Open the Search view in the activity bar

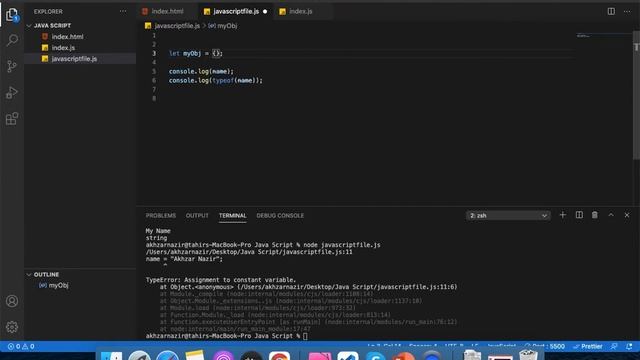click(12, 40)
